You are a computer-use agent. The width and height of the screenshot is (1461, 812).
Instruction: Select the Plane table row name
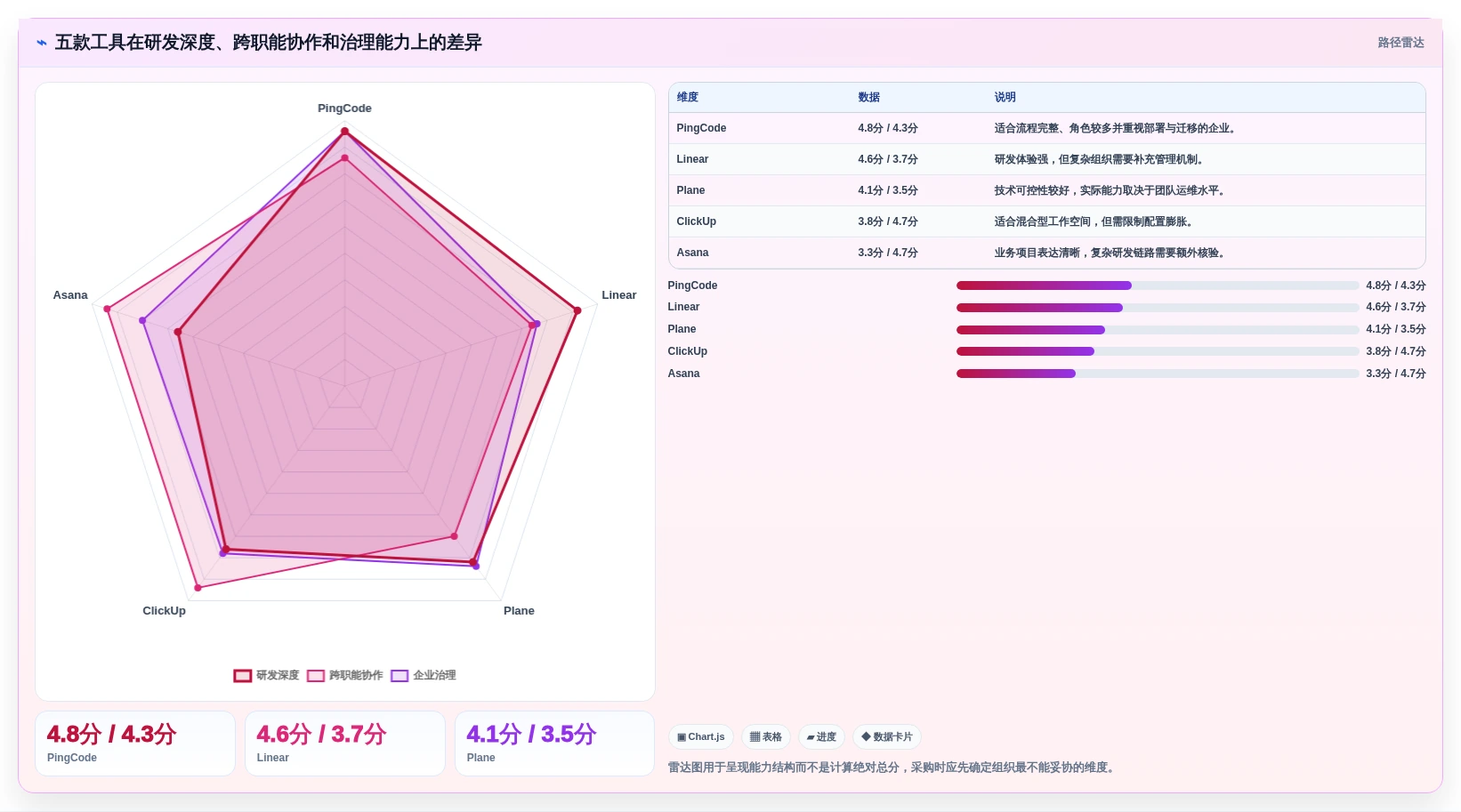(690, 190)
